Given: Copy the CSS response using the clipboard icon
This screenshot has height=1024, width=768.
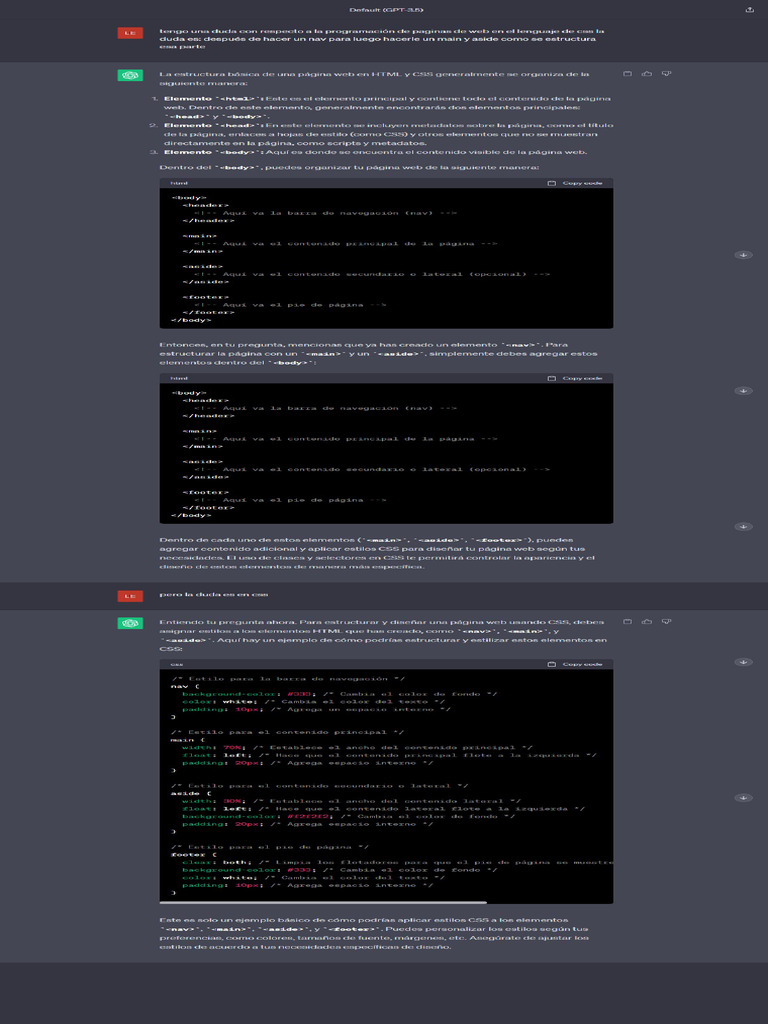Looking at the screenshot, I should pyautogui.click(x=627, y=622).
